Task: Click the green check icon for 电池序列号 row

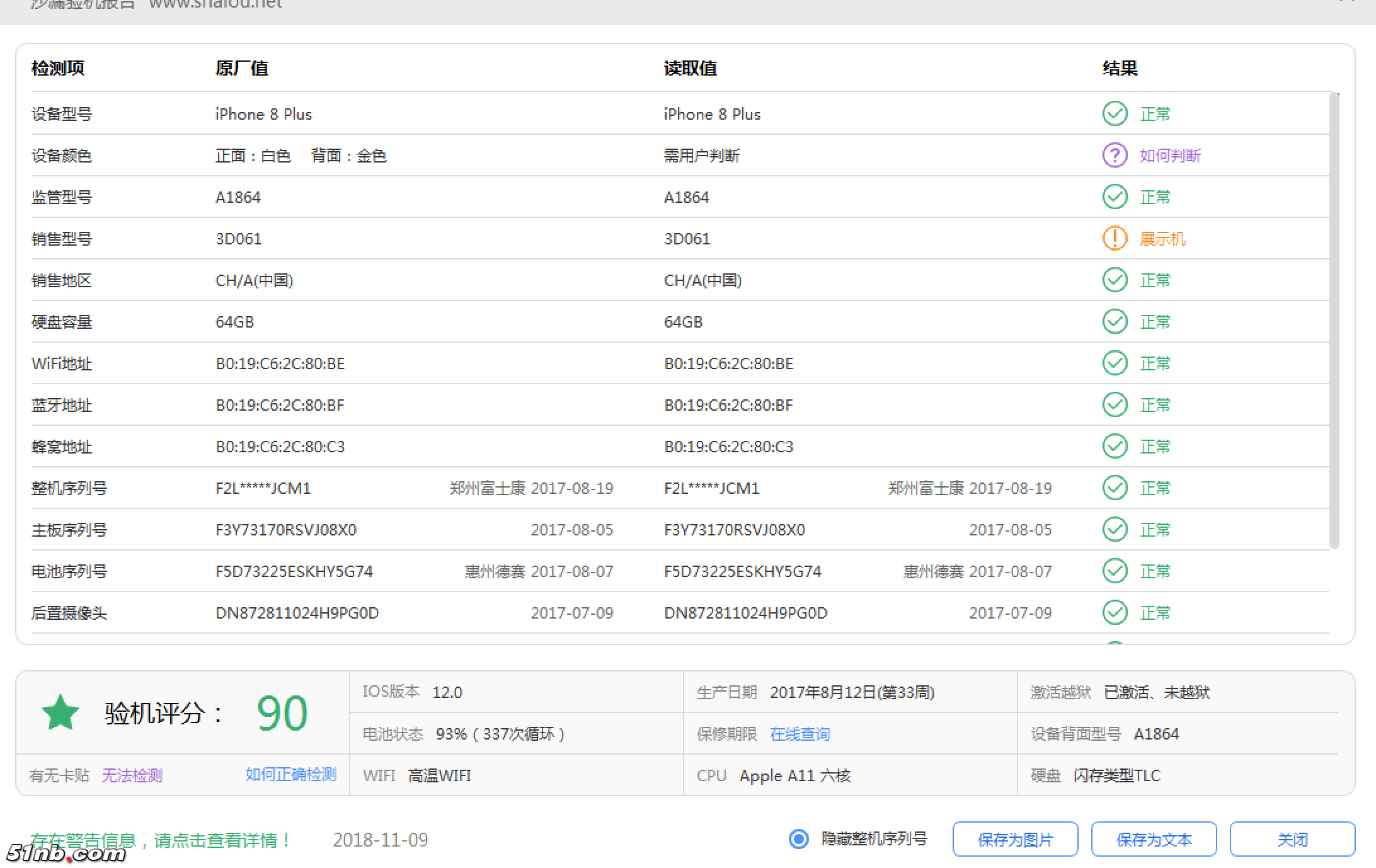Action: coord(1115,571)
